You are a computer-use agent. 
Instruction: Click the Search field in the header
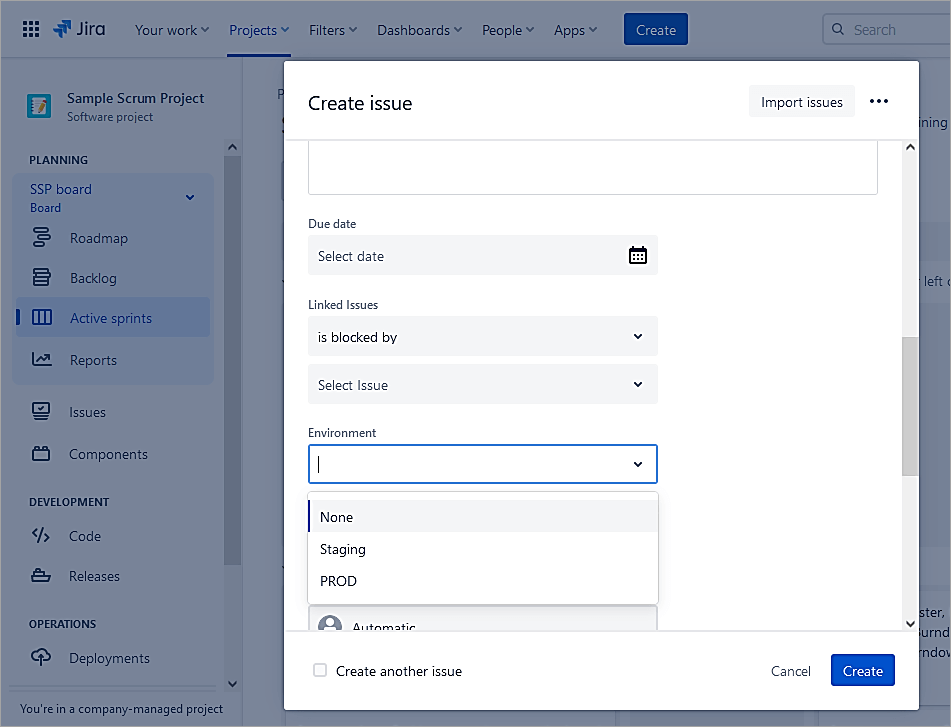point(885,30)
